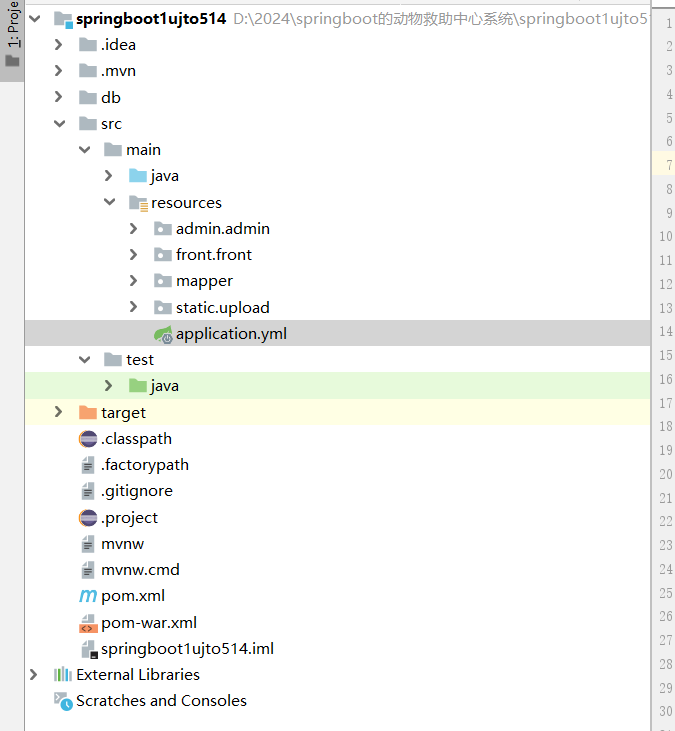Click the External Libraries bar chart icon

[x=63, y=675]
